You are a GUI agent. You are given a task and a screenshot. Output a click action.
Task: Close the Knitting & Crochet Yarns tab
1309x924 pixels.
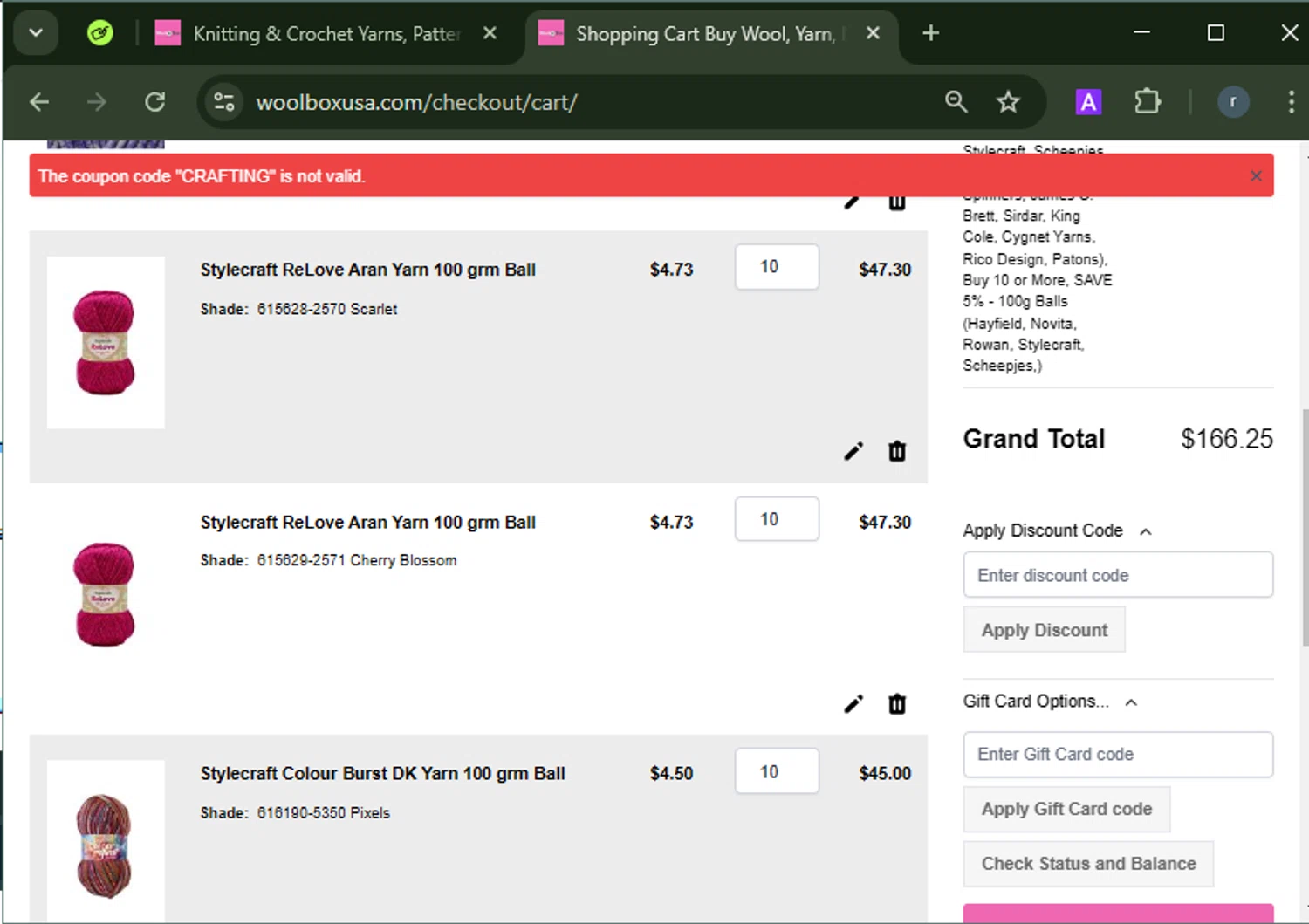tap(490, 33)
